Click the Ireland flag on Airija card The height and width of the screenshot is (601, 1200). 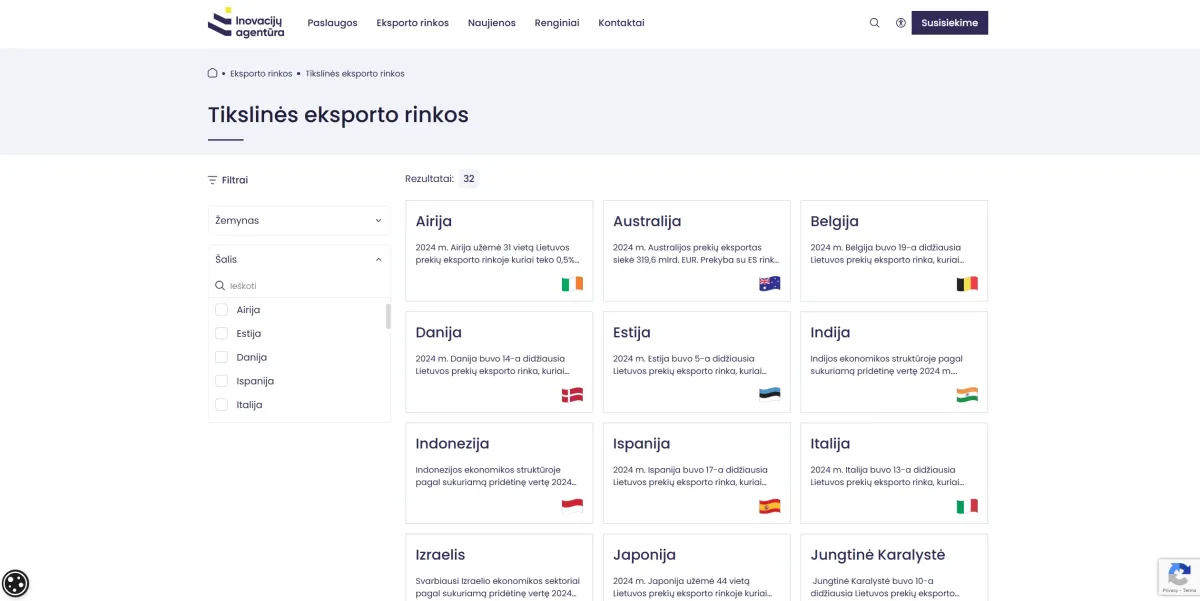[x=572, y=284]
